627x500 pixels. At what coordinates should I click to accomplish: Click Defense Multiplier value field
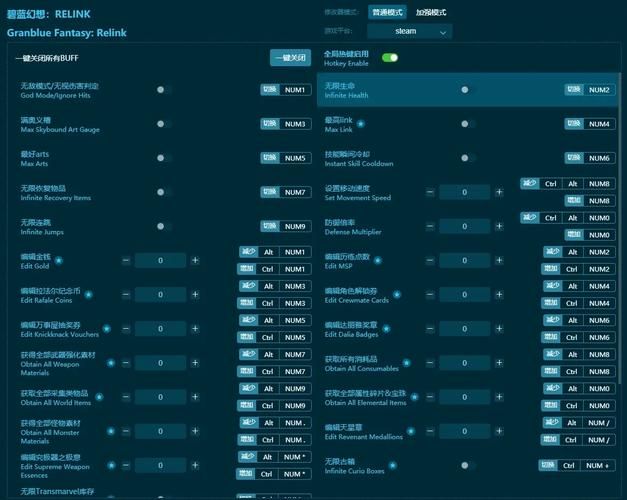[464, 226]
